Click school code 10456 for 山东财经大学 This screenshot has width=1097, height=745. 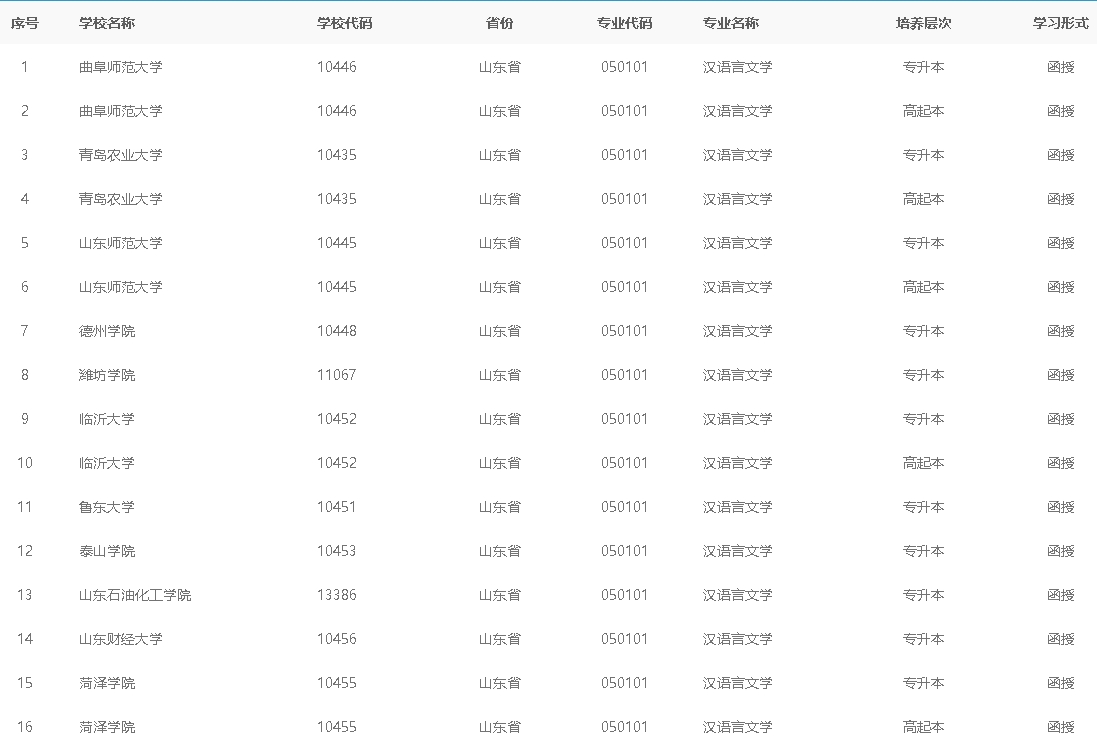point(337,639)
